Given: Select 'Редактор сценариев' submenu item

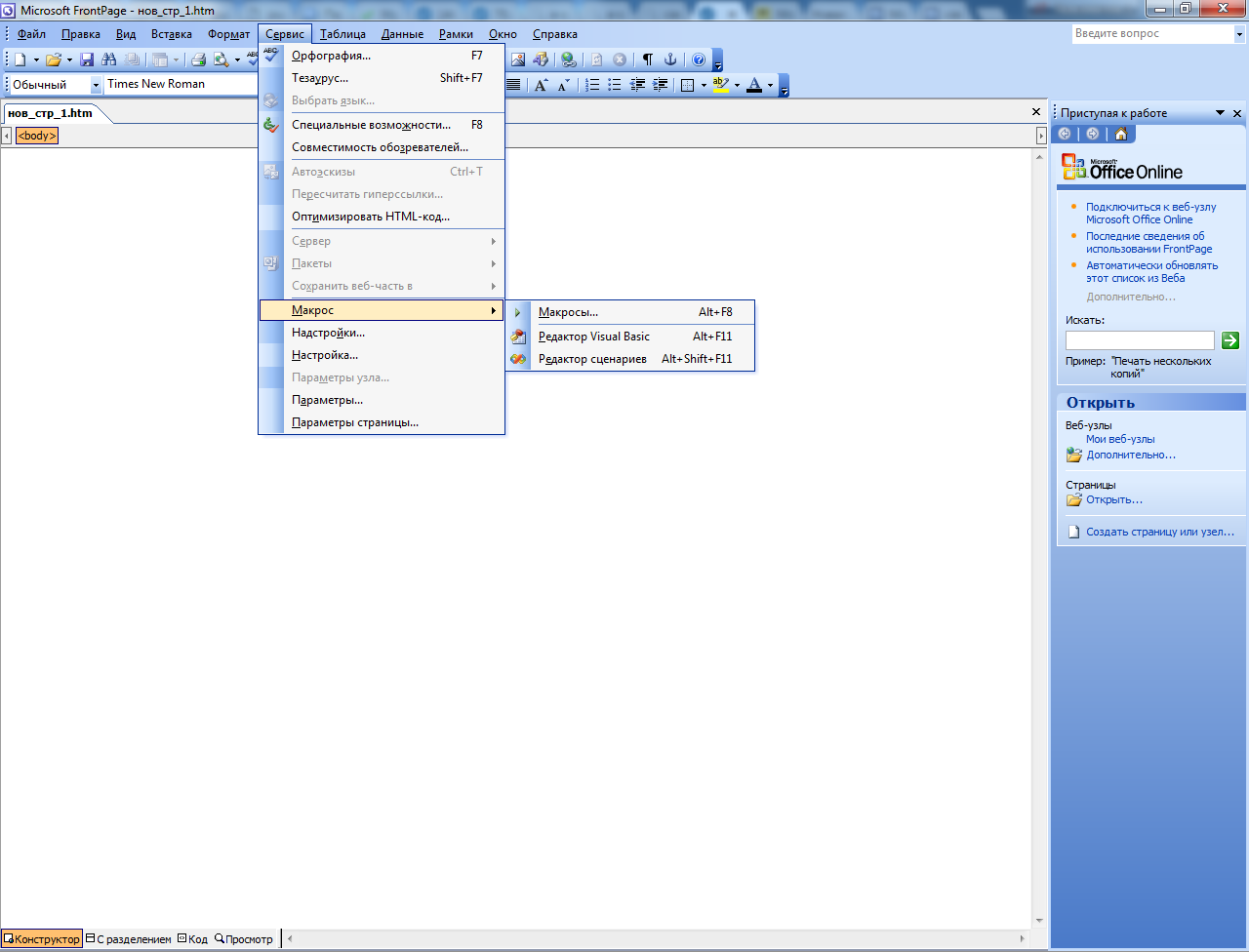Looking at the screenshot, I should click(630, 359).
